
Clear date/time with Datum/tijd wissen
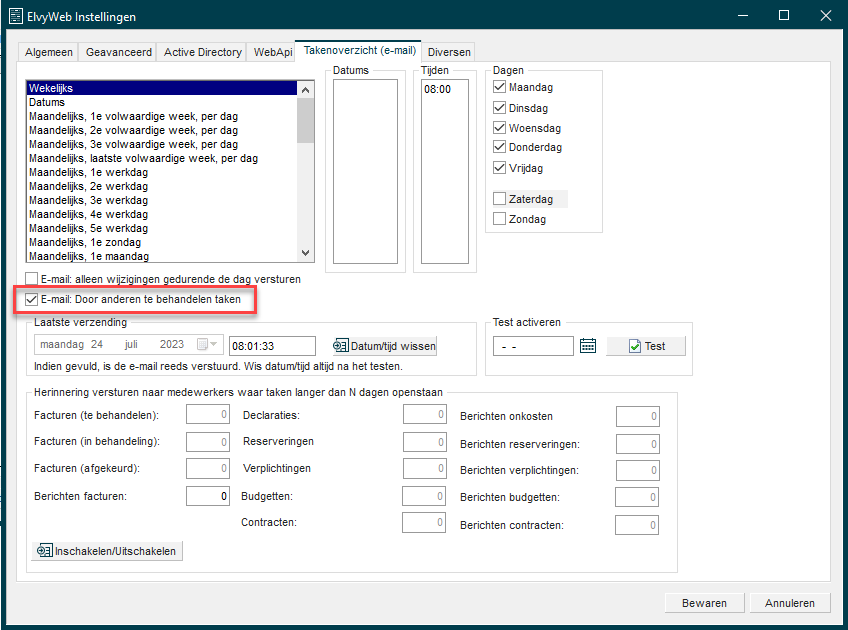(385, 346)
